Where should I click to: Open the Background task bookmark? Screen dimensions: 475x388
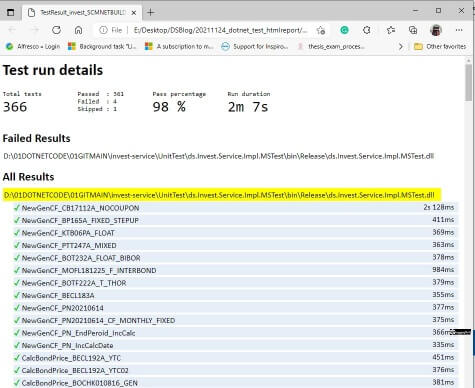click(102, 46)
